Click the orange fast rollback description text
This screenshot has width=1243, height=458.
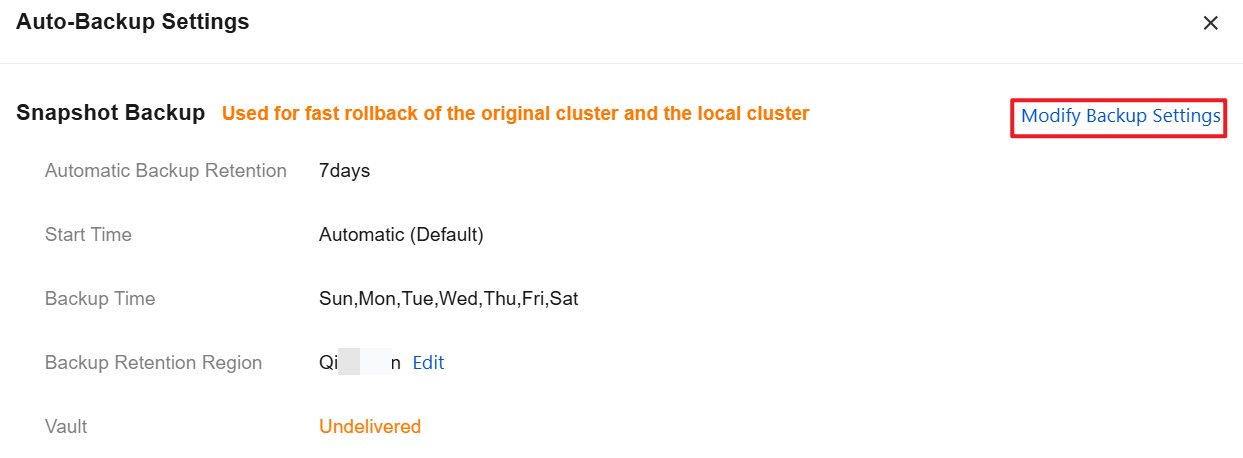515,114
